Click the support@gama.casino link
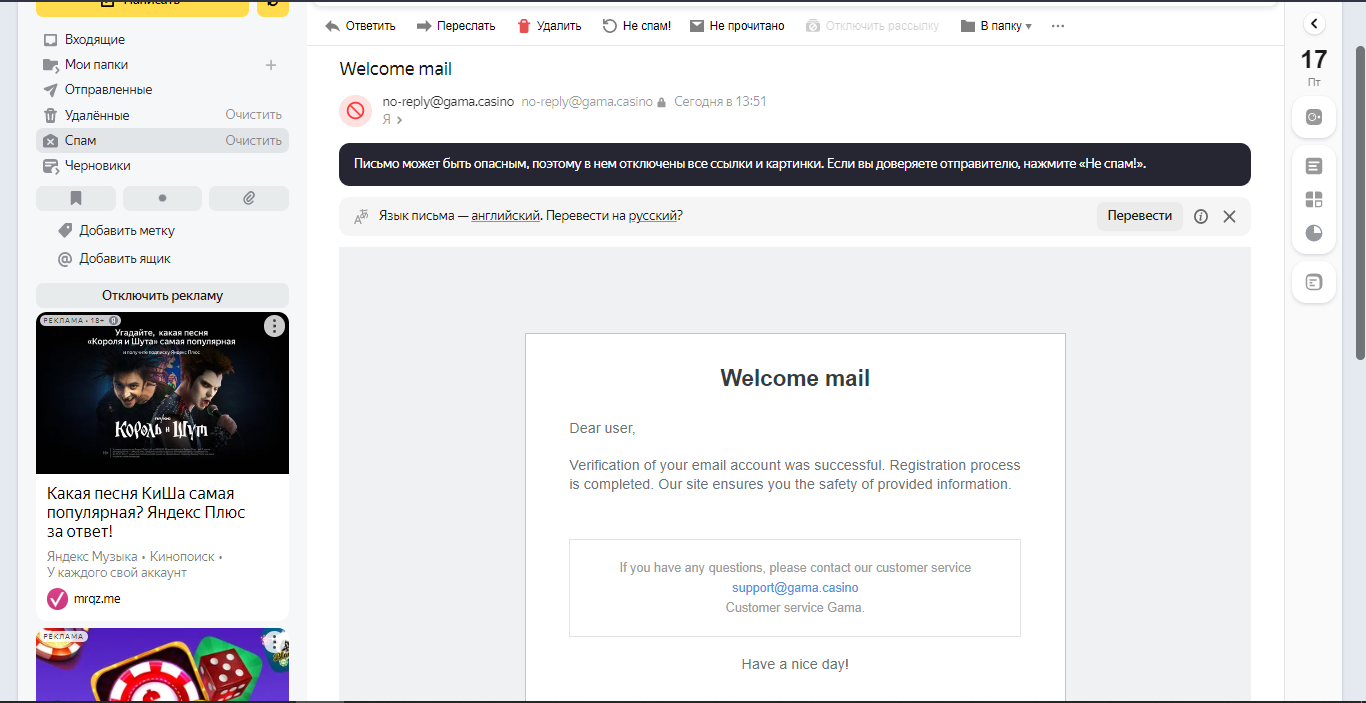Viewport: 1366px width, 703px height. coord(795,588)
